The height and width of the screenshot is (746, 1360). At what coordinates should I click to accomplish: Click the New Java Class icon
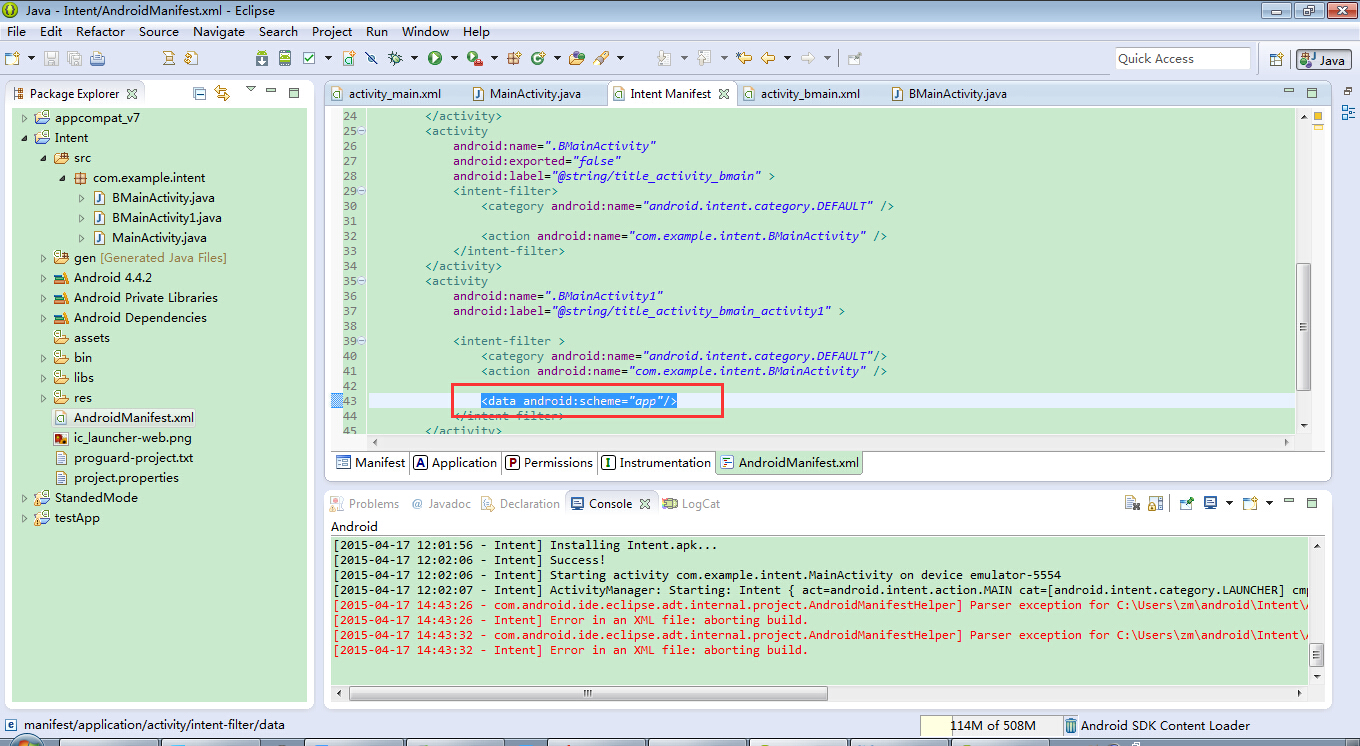coord(538,58)
